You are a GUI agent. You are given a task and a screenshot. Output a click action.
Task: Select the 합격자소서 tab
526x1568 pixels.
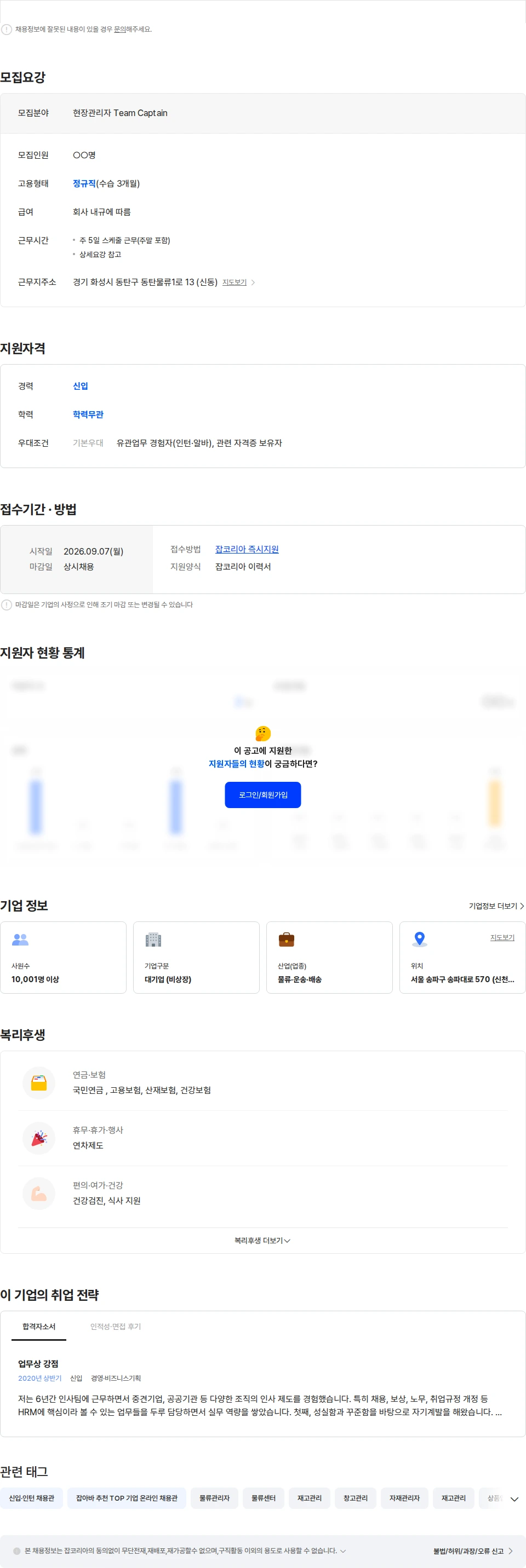(x=39, y=1327)
